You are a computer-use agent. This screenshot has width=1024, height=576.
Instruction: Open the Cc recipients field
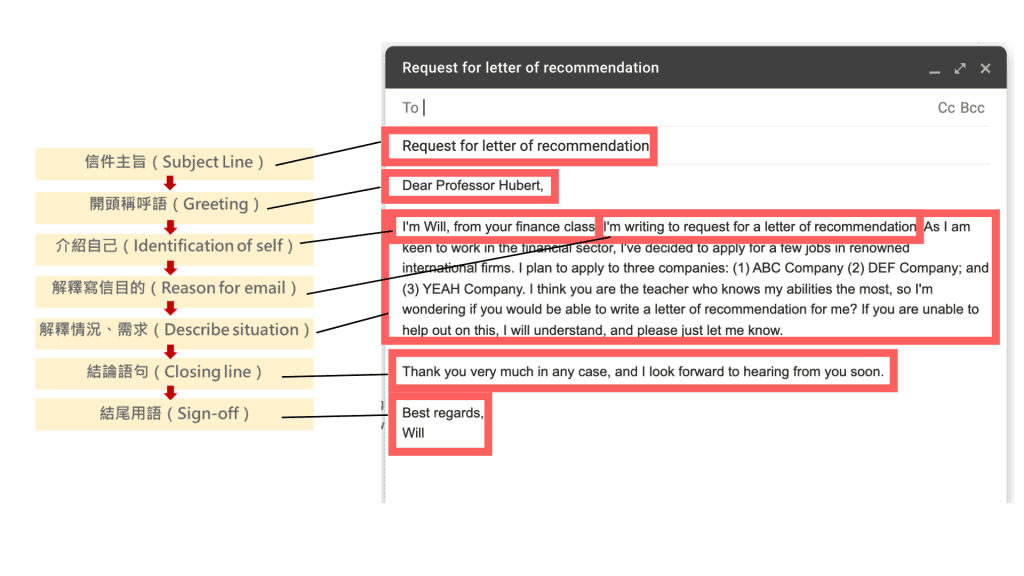[946, 107]
